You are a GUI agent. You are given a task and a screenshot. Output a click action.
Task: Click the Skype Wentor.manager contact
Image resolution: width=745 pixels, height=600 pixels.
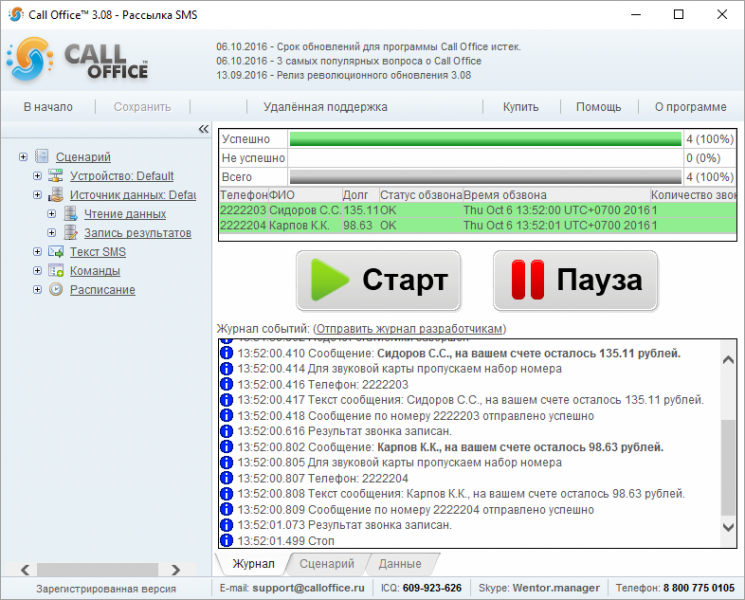tap(556, 588)
